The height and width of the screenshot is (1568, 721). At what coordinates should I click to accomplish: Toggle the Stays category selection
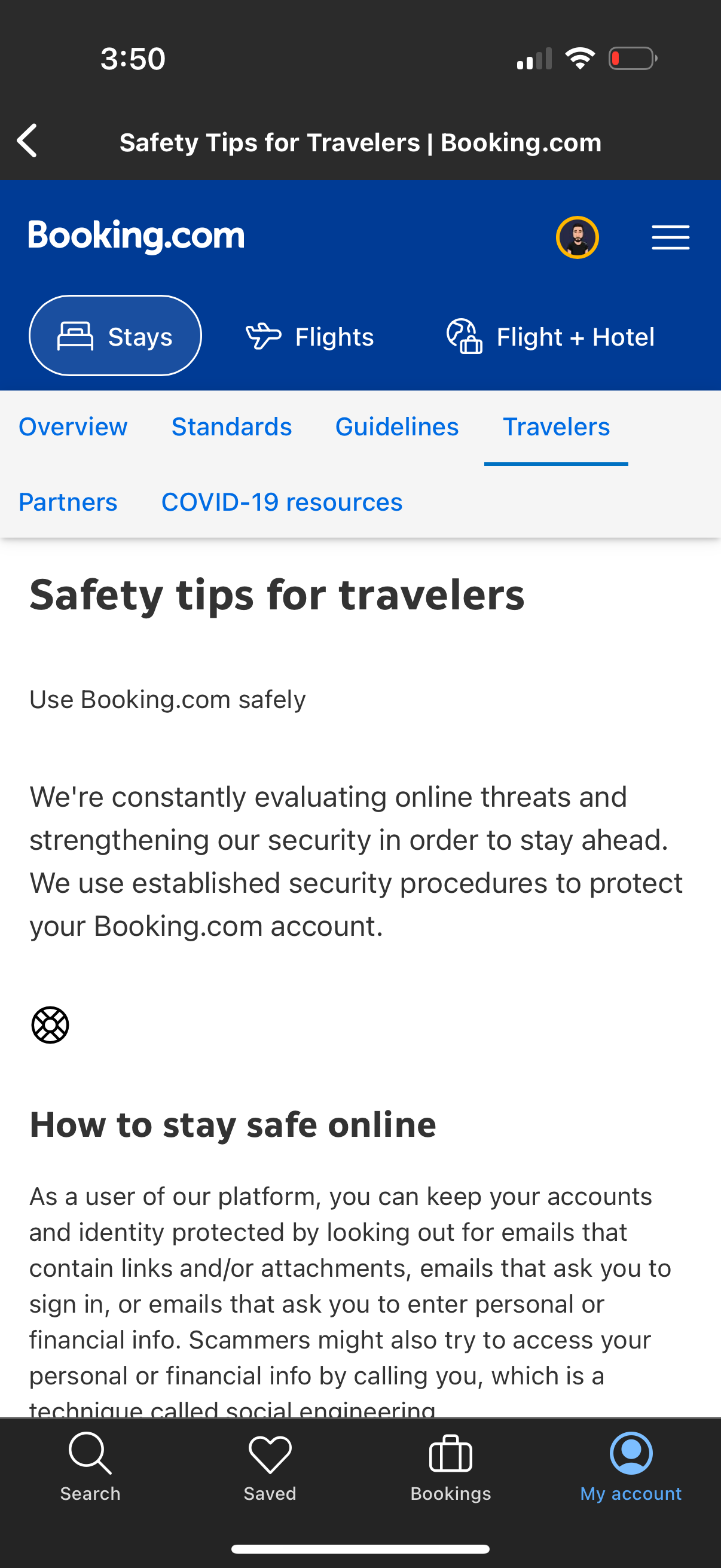(117, 335)
